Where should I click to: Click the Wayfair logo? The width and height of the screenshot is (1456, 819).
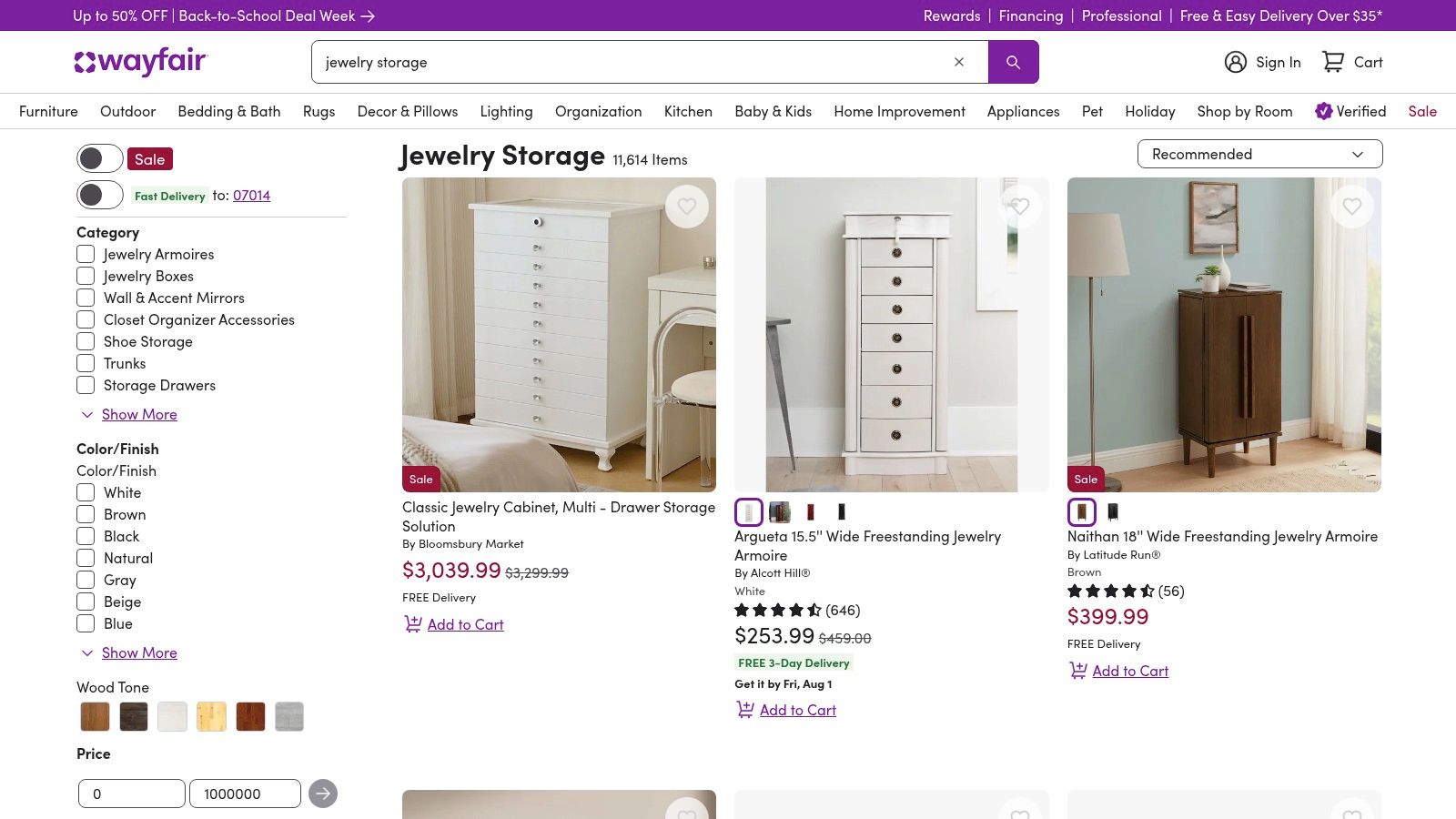(141, 62)
